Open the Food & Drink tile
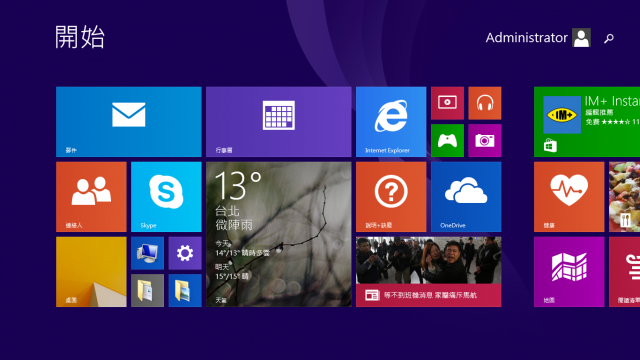 [624, 197]
